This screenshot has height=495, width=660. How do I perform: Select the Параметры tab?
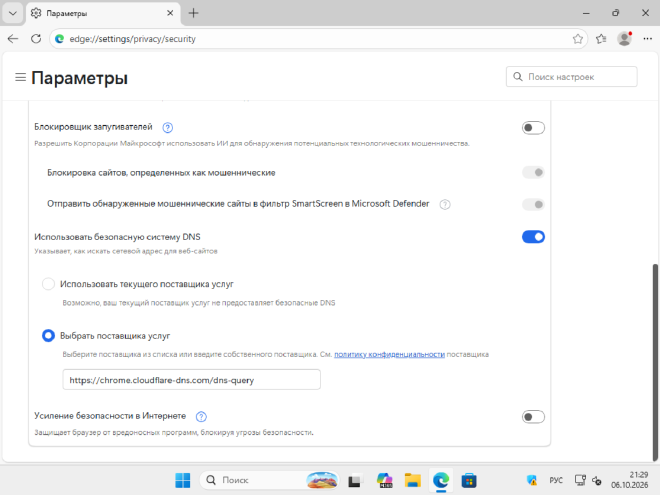point(103,13)
